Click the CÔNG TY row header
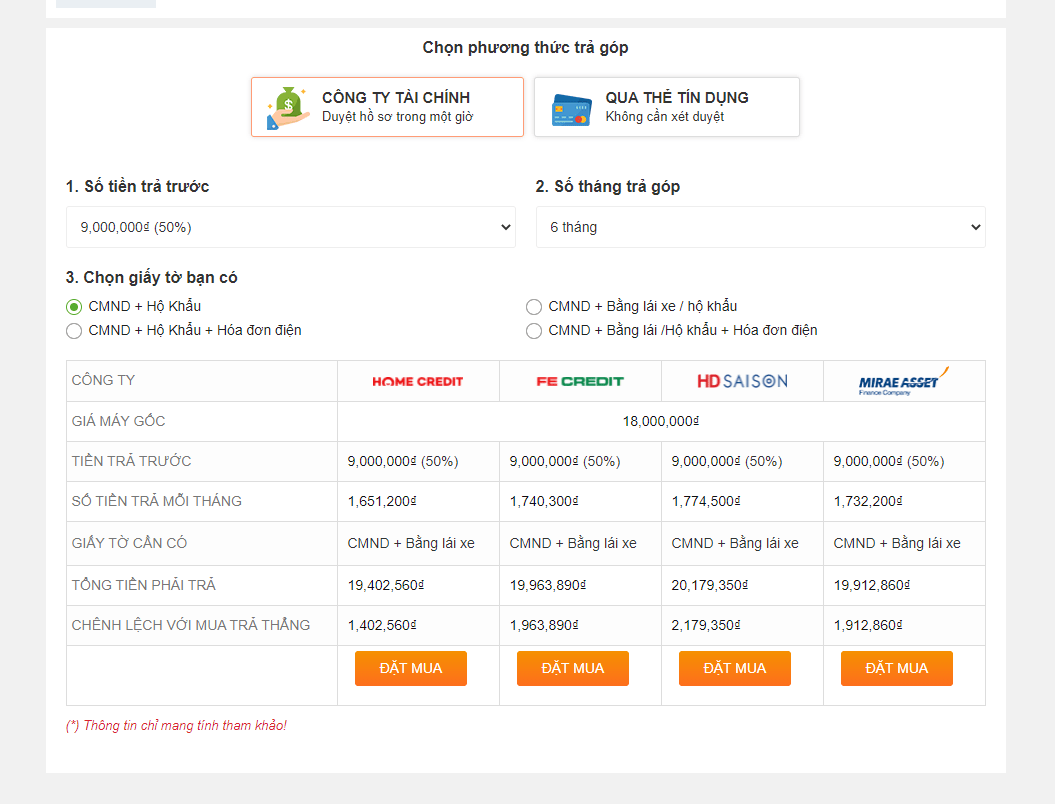Screen dimensions: 1055x804 [104, 380]
